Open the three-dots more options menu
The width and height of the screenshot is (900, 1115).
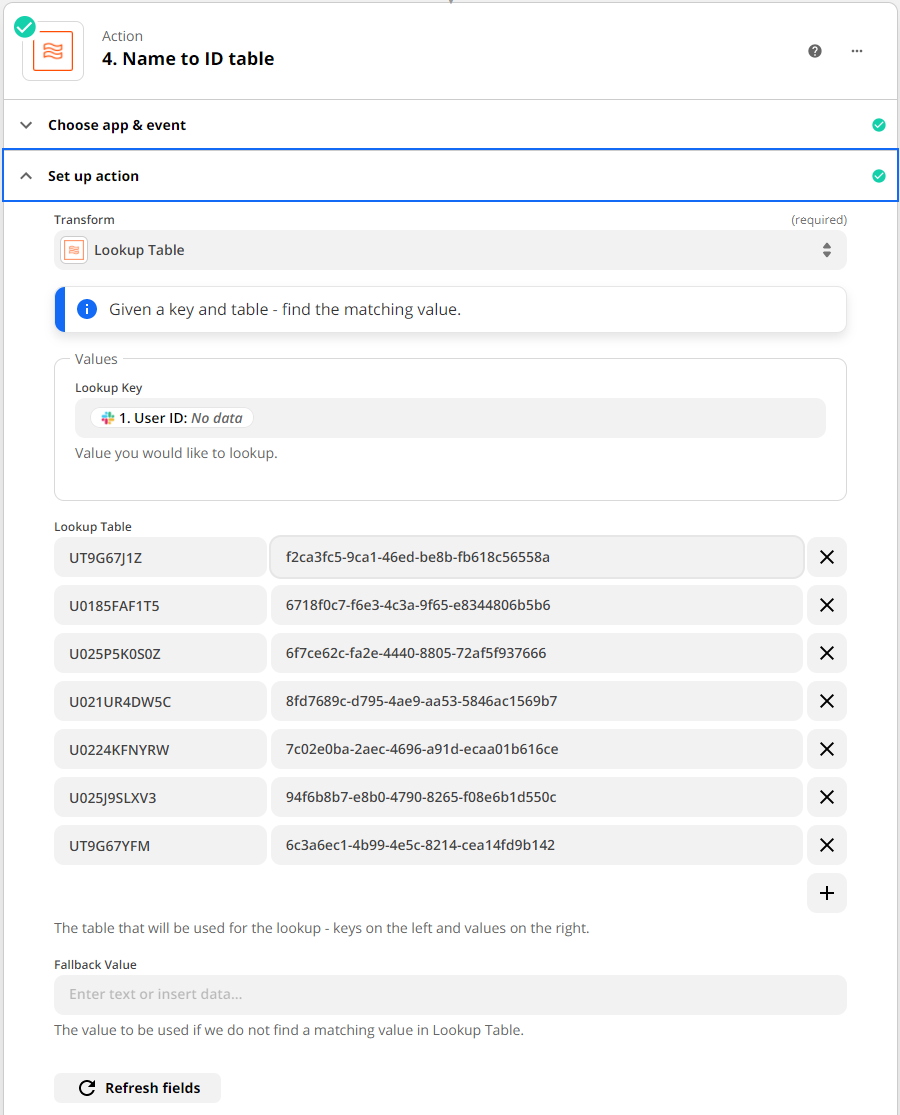click(857, 51)
